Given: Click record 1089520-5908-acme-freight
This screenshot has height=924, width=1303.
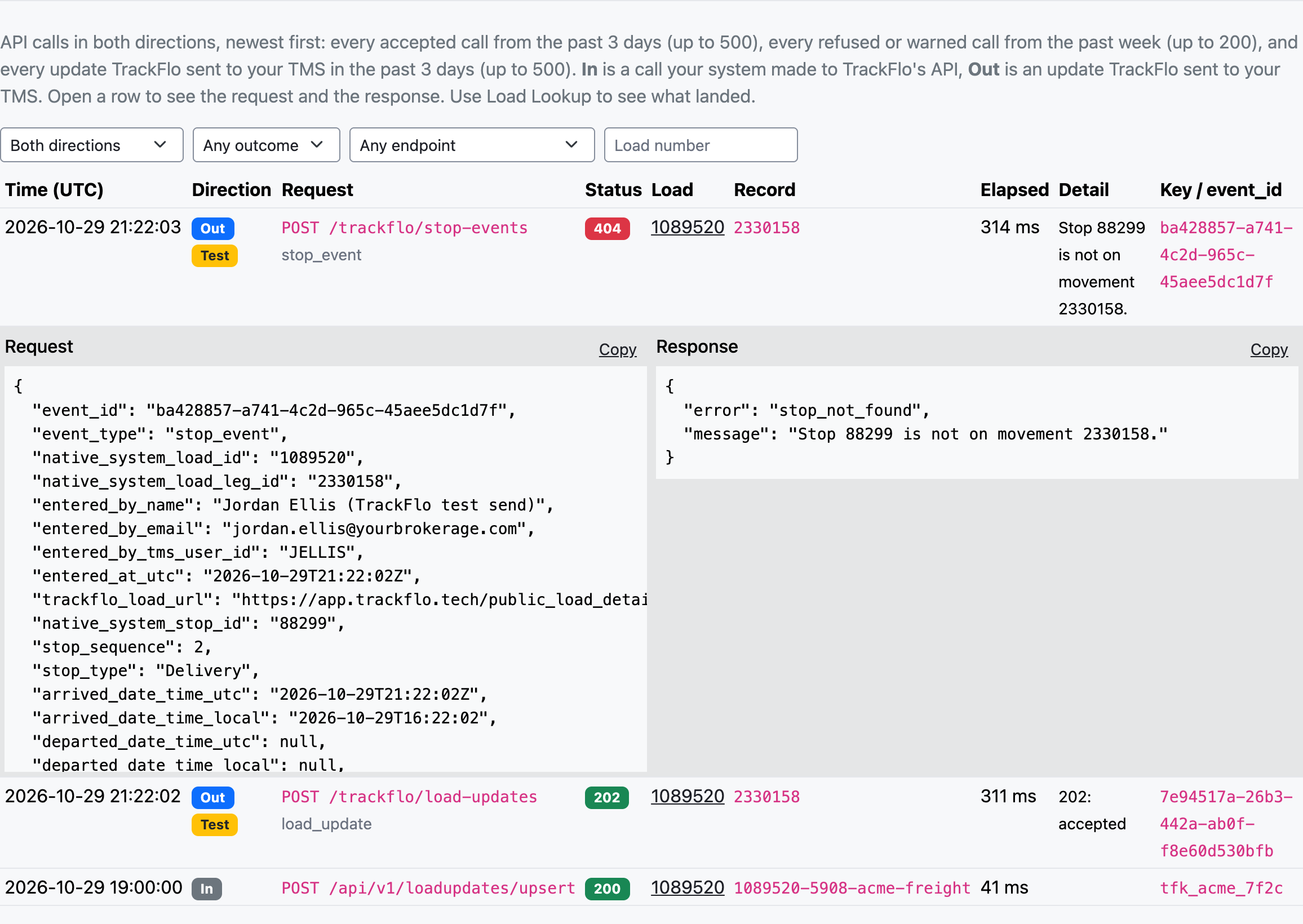Looking at the screenshot, I should [x=852, y=888].
